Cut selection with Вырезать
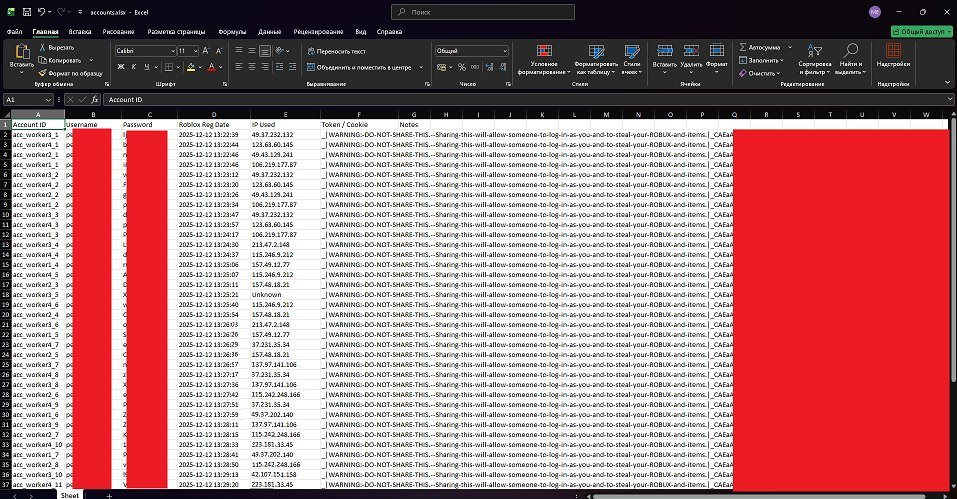The width and height of the screenshot is (957, 499). (x=56, y=48)
